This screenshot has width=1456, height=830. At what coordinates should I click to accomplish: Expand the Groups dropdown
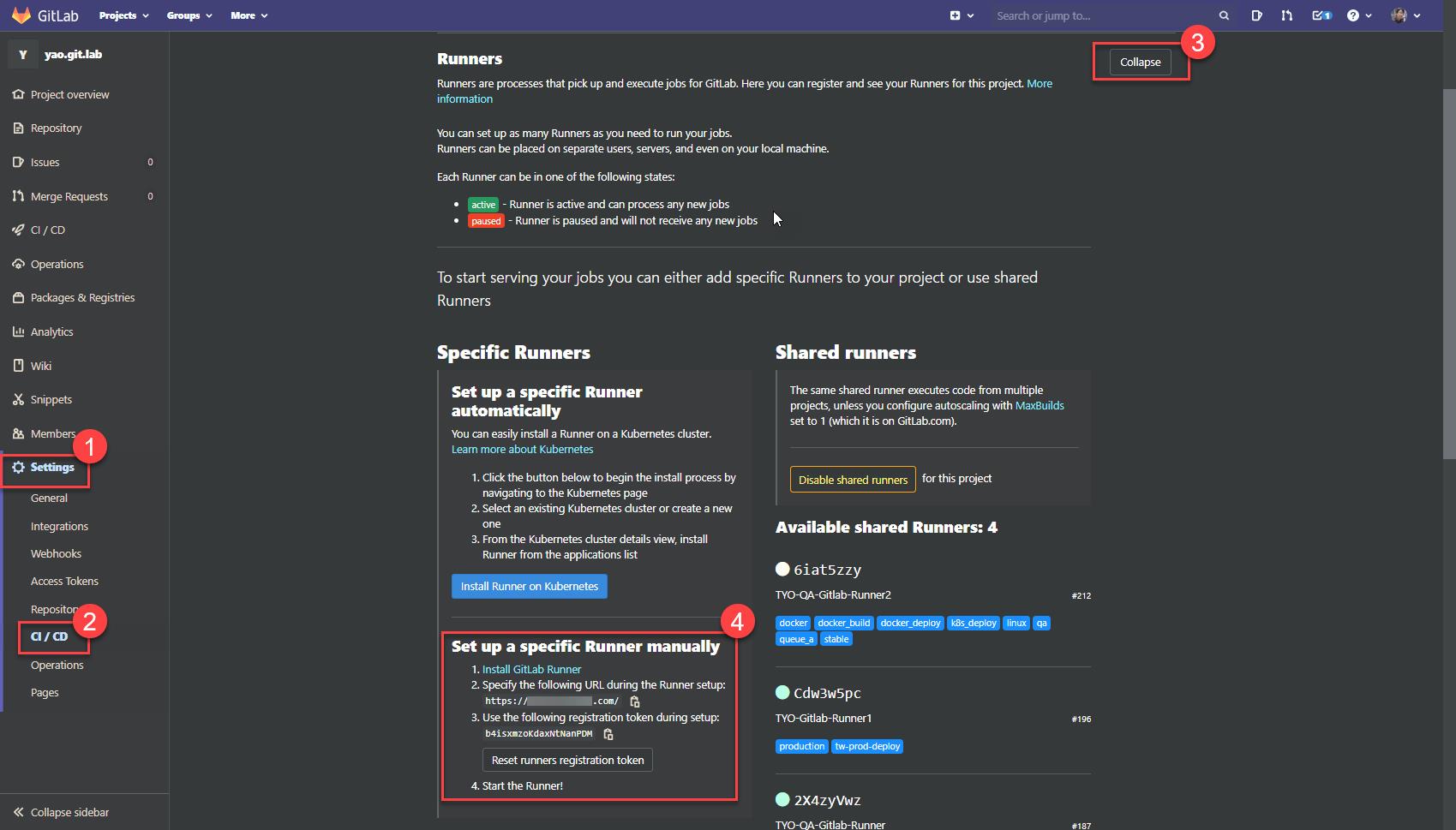(189, 15)
